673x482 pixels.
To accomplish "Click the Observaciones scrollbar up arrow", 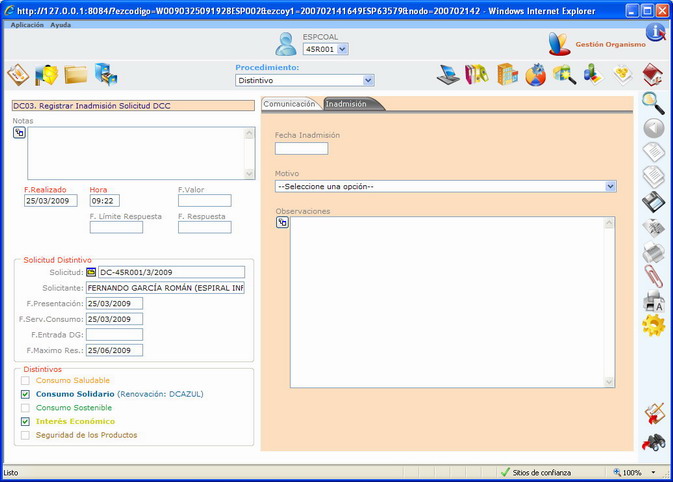I will click(x=609, y=223).
